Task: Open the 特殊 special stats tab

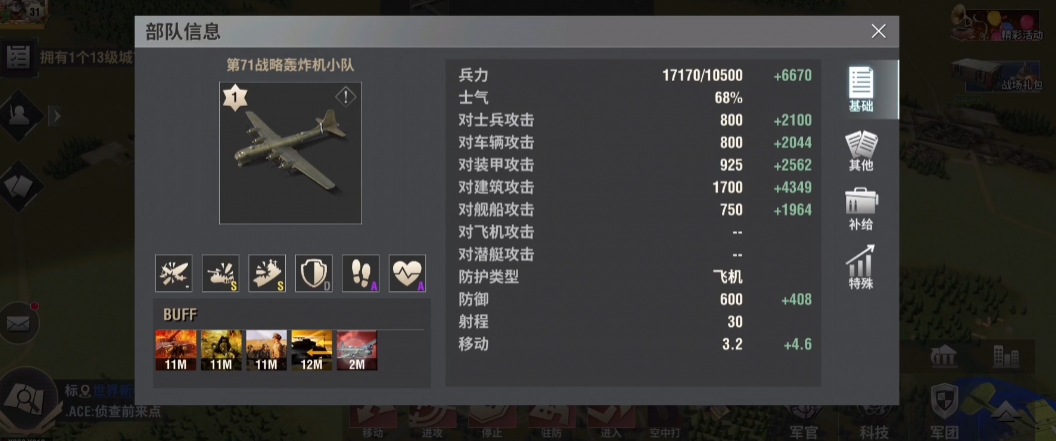Action: point(861,268)
